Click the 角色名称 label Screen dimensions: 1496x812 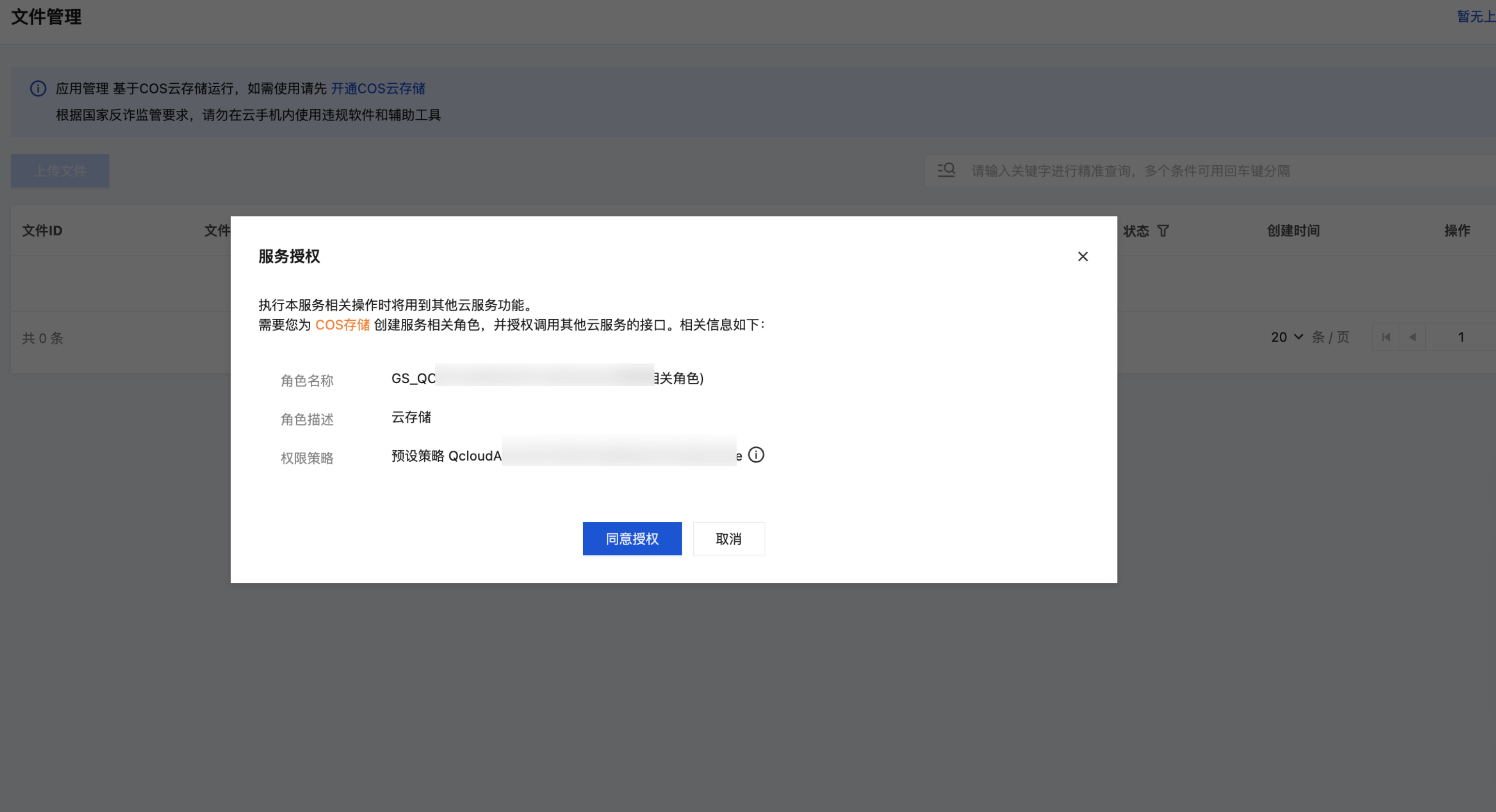[x=307, y=381]
